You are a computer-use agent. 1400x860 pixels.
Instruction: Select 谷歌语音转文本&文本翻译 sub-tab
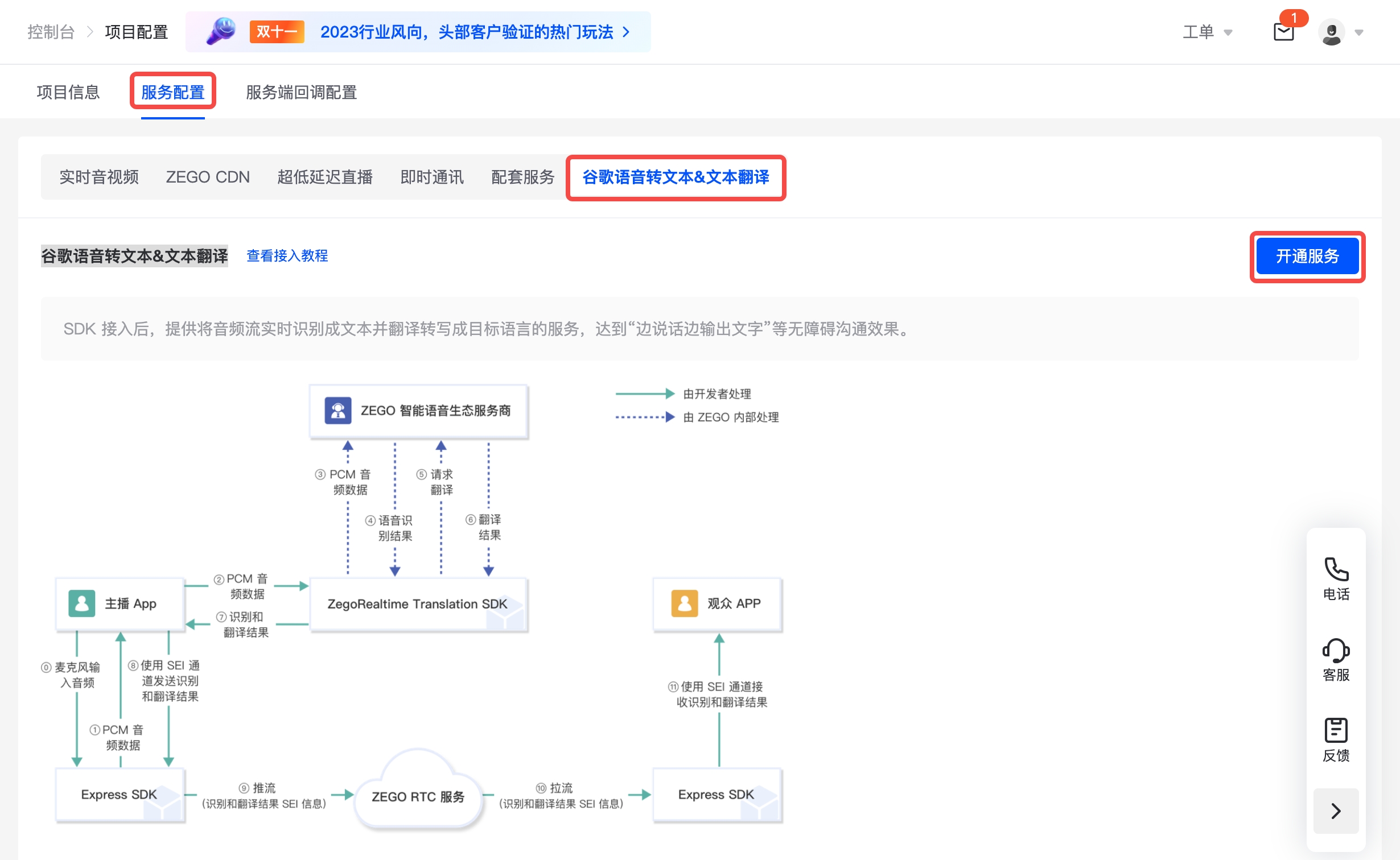[676, 177]
